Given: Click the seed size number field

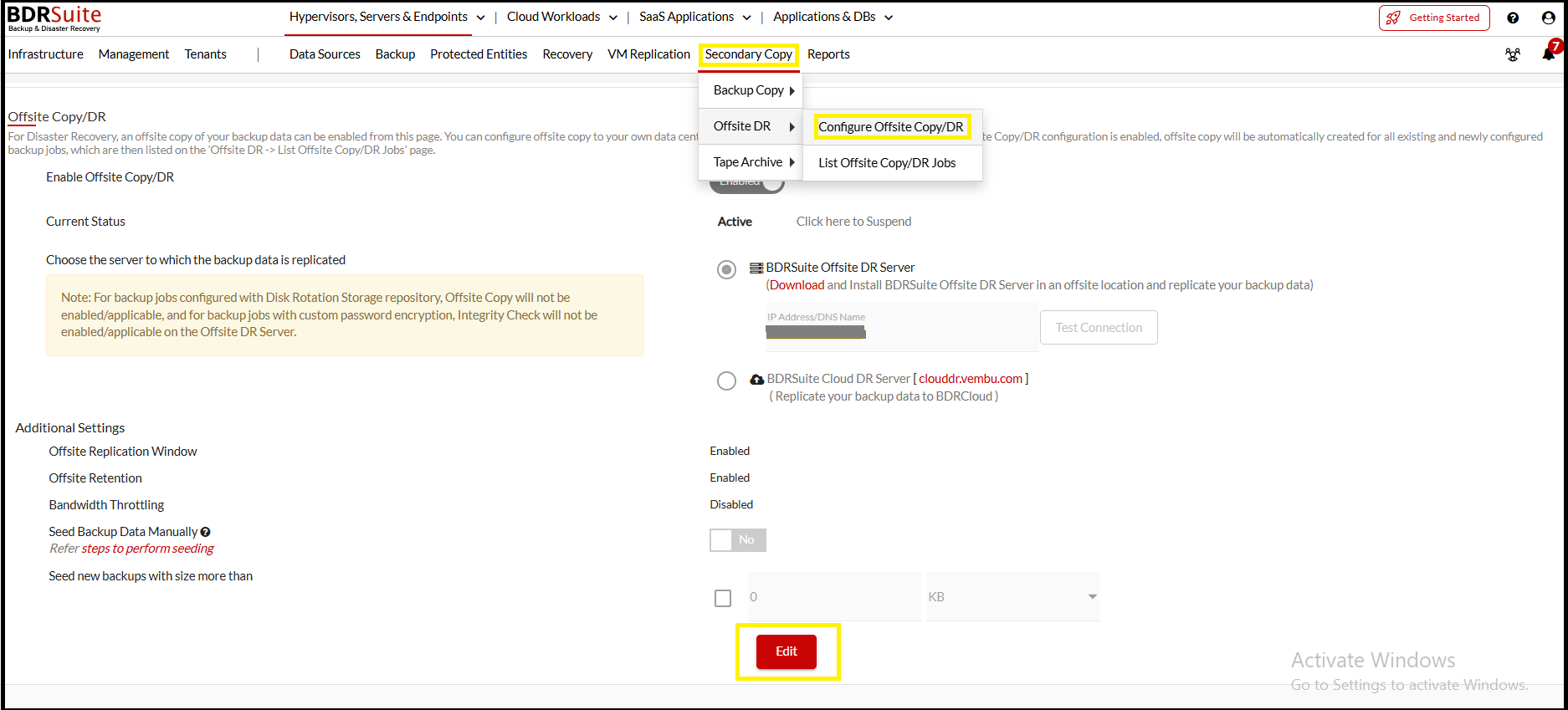Looking at the screenshot, I should [834, 597].
